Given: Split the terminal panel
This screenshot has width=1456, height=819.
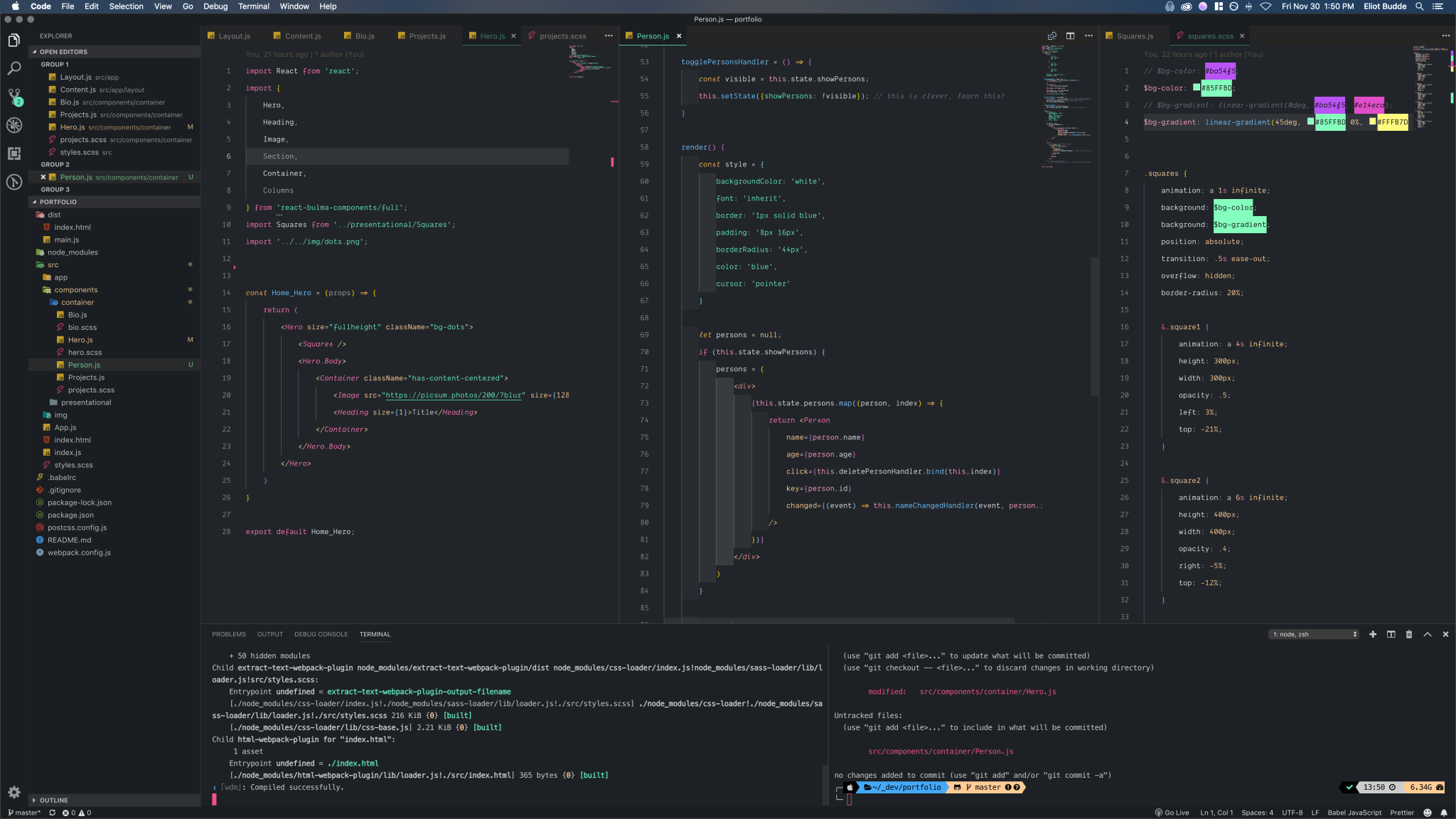Looking at the screenshot, I should click(1391, 634).
